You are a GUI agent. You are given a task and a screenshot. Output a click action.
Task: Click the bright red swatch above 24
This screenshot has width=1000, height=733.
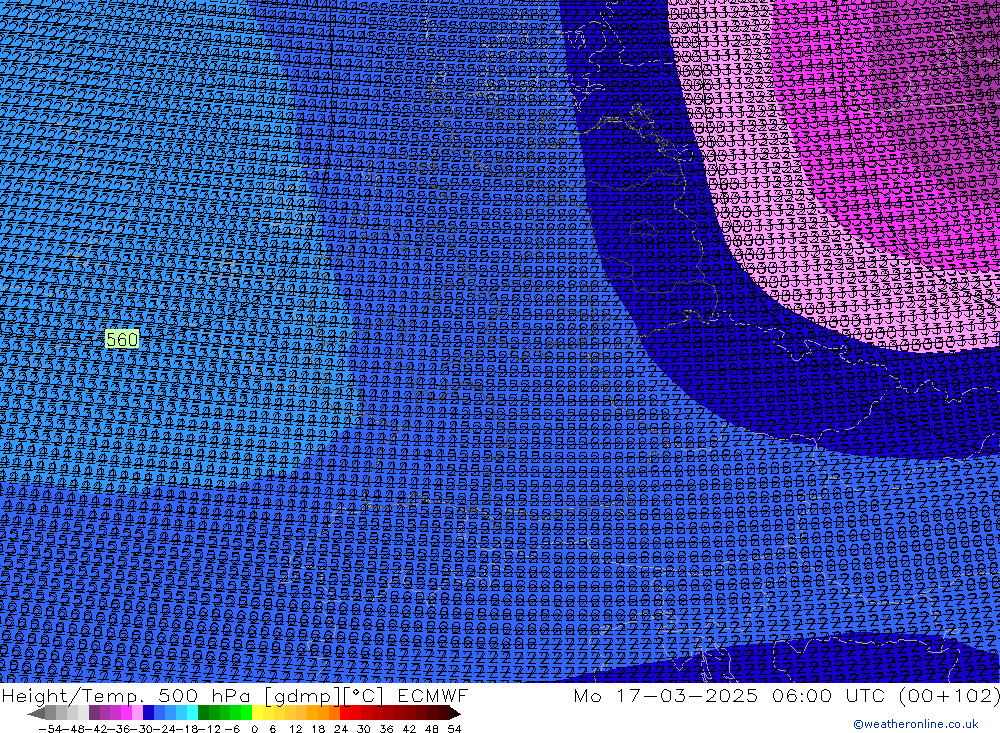[345, 713]
